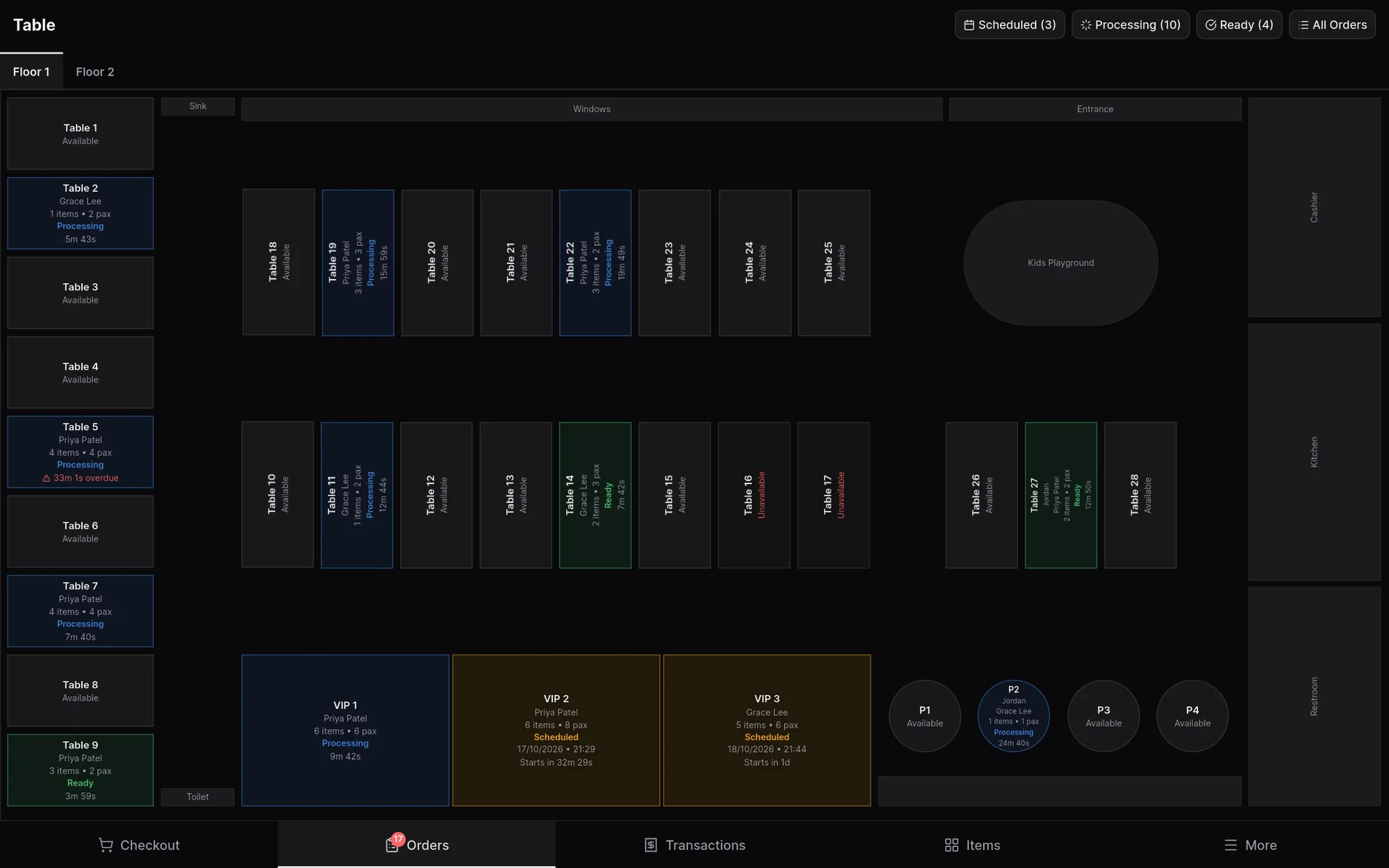Filter by Processing (10) orders

[1131, 25]
